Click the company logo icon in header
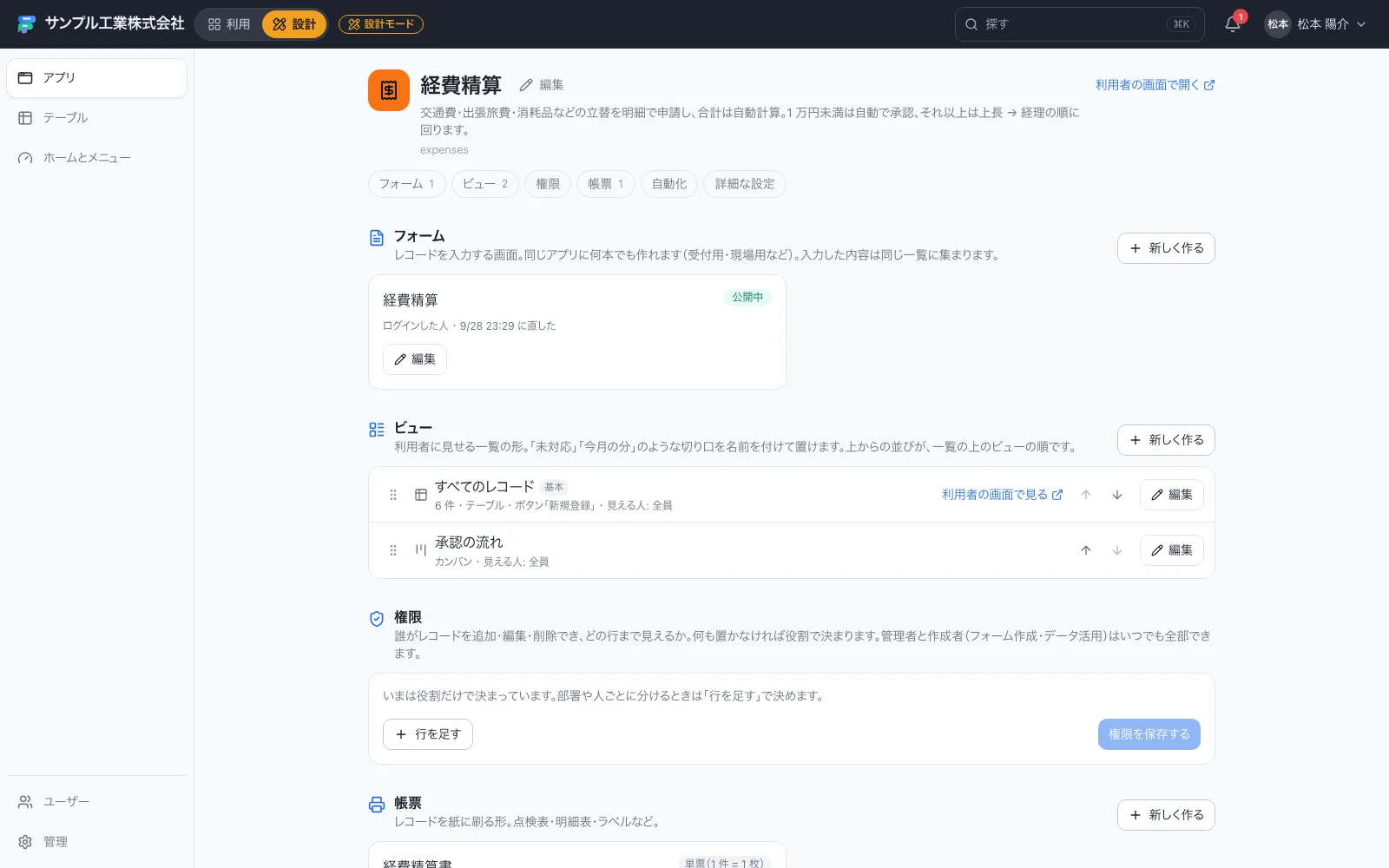The height and width of the screenshot is (868, 1389). 26,24
